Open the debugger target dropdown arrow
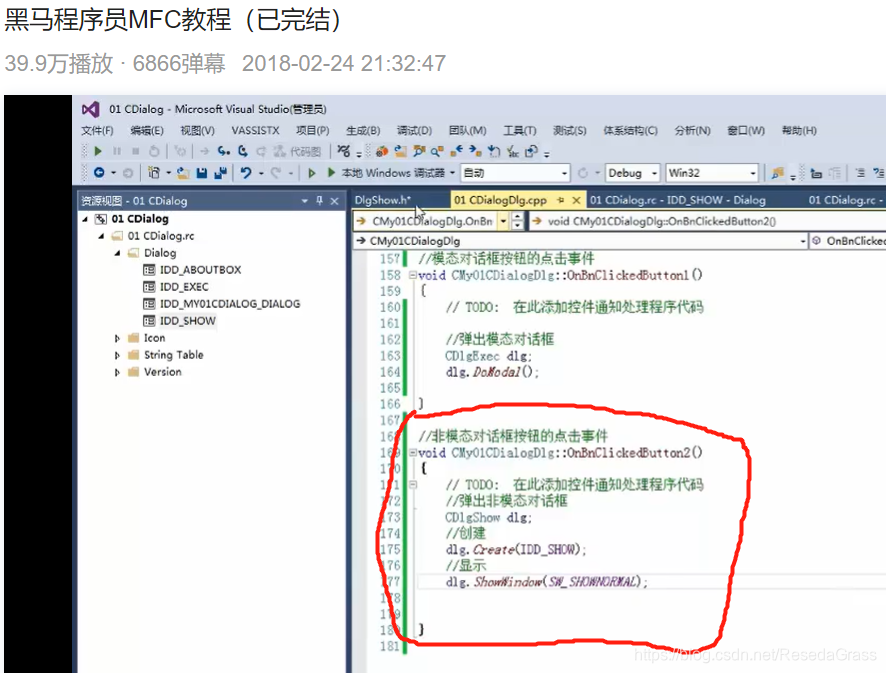 coord(452,173)
